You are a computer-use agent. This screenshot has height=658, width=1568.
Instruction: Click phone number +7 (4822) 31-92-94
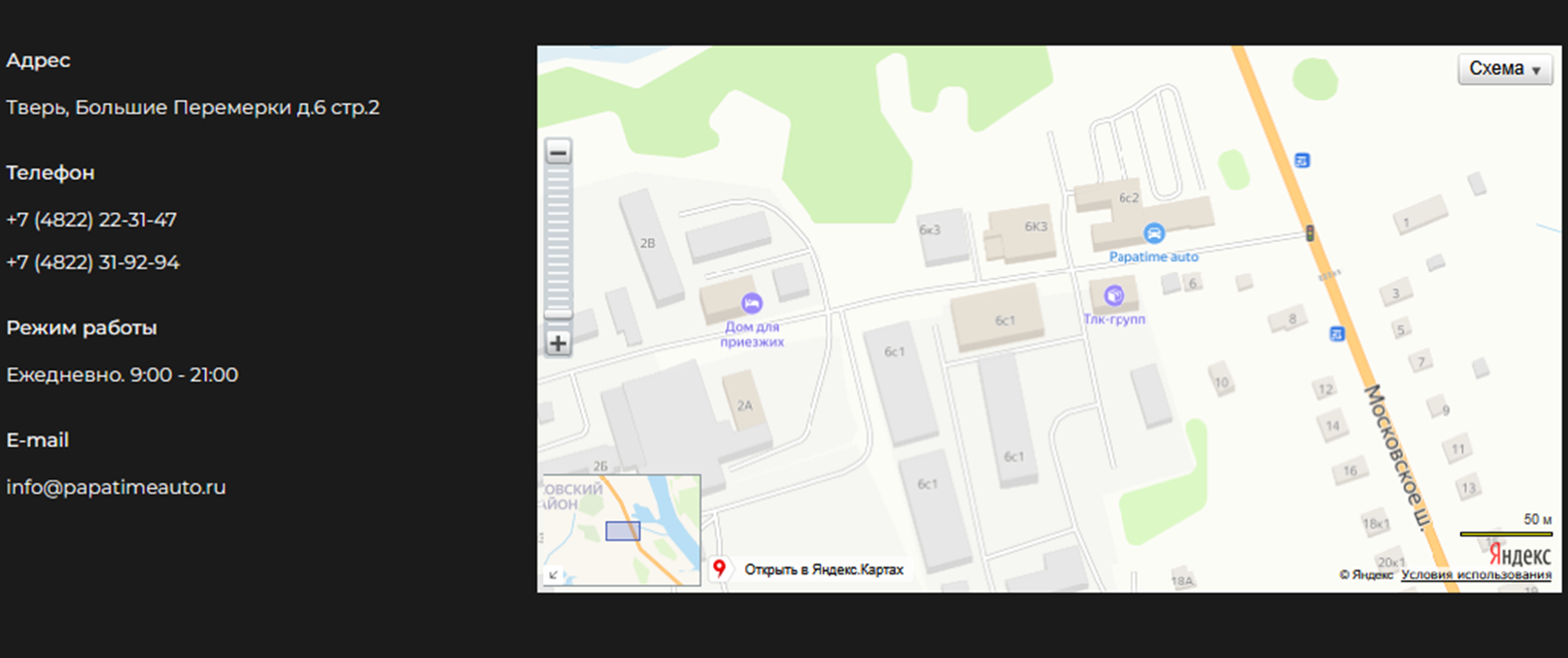click(92, 262)
